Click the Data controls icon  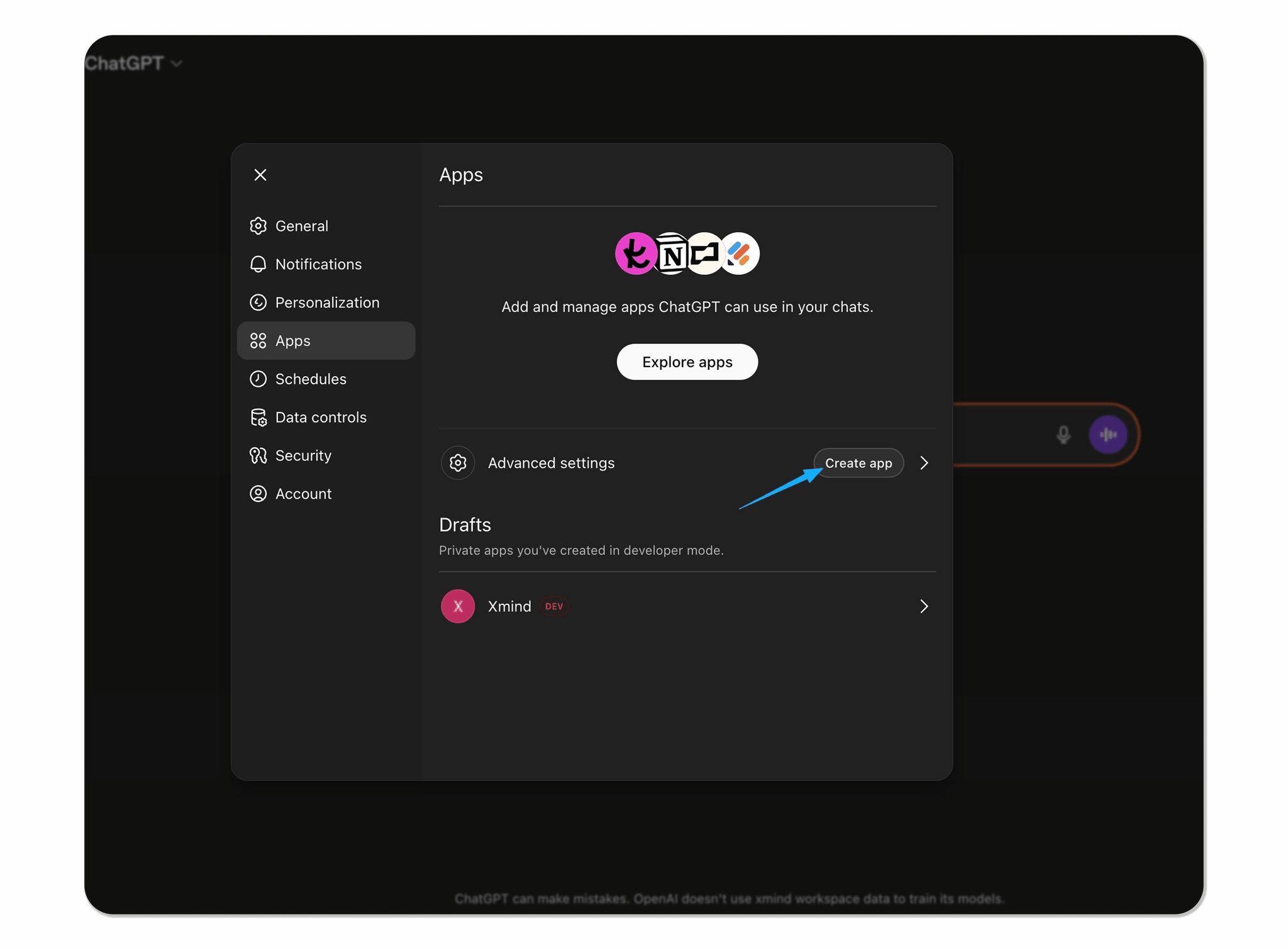coord(258,417)
